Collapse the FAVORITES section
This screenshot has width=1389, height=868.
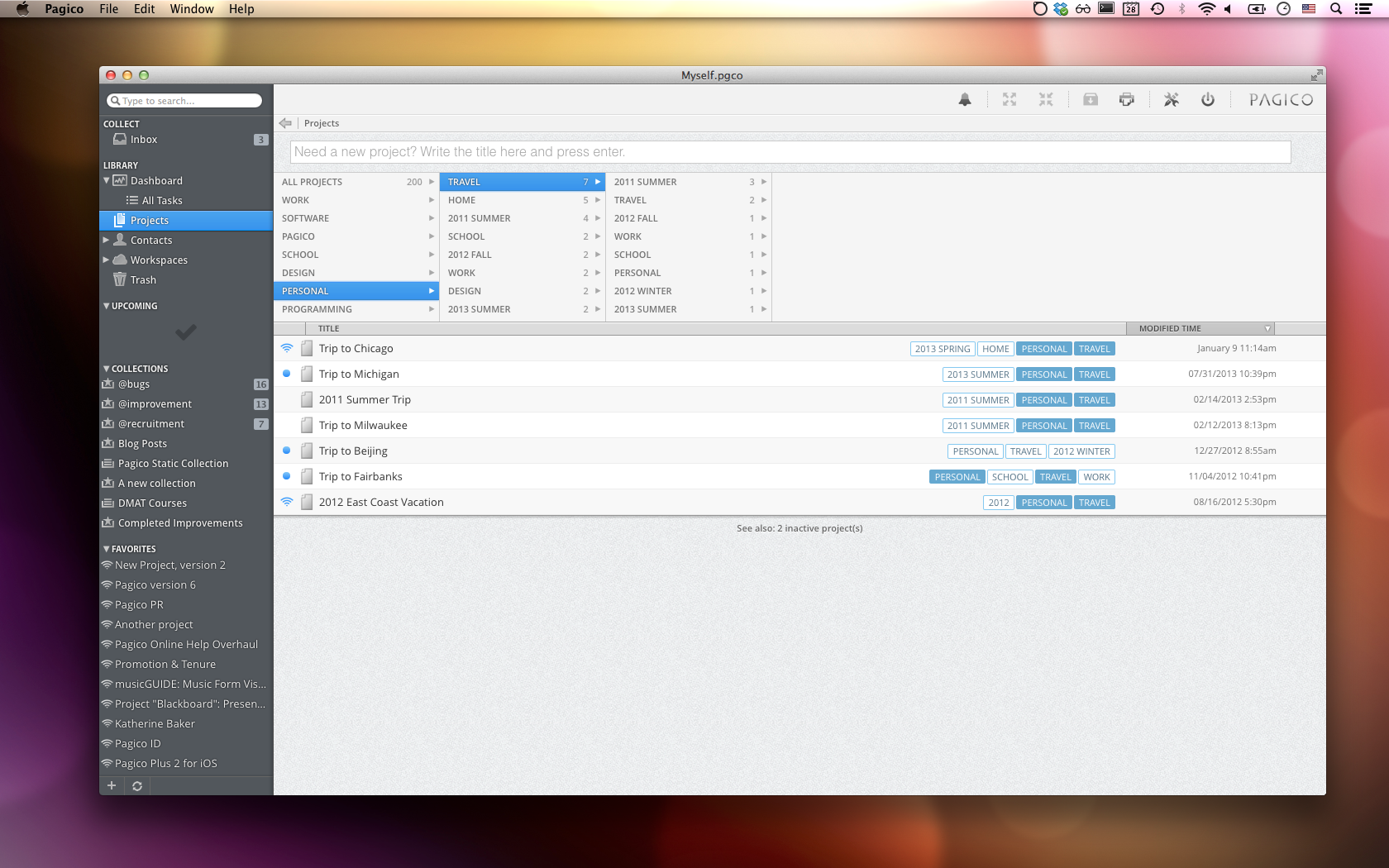point(106,549)
